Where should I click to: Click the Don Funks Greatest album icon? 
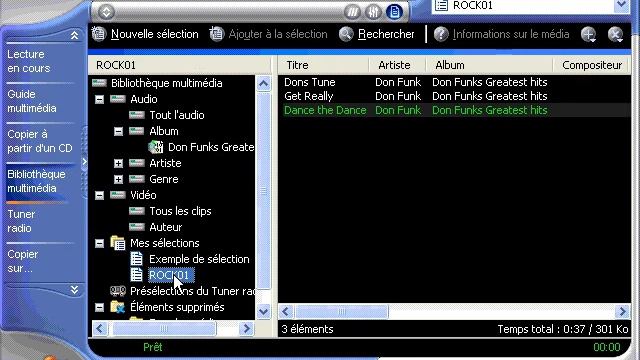tap(156, 147)
